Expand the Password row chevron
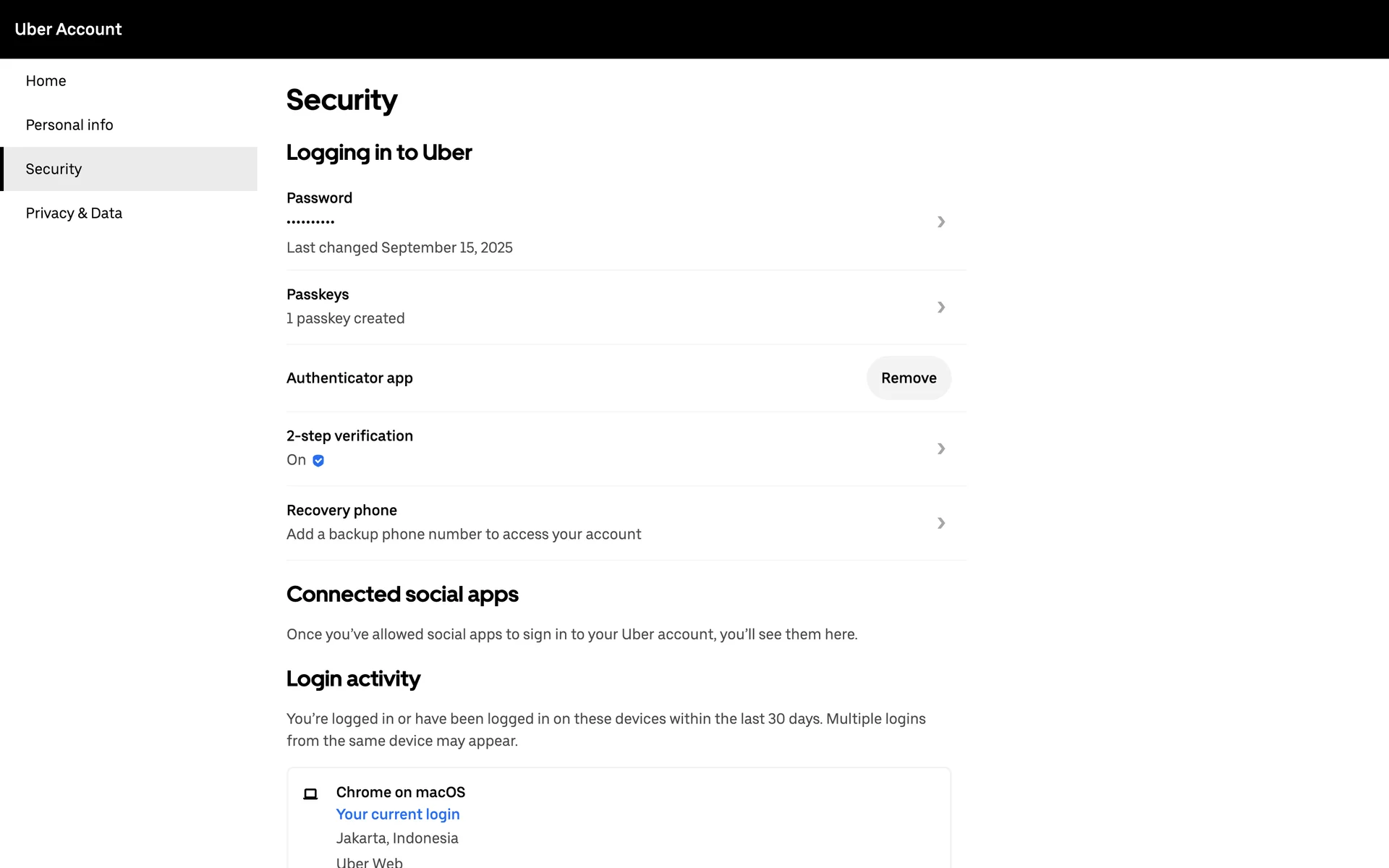 click(x=940, y=222)
